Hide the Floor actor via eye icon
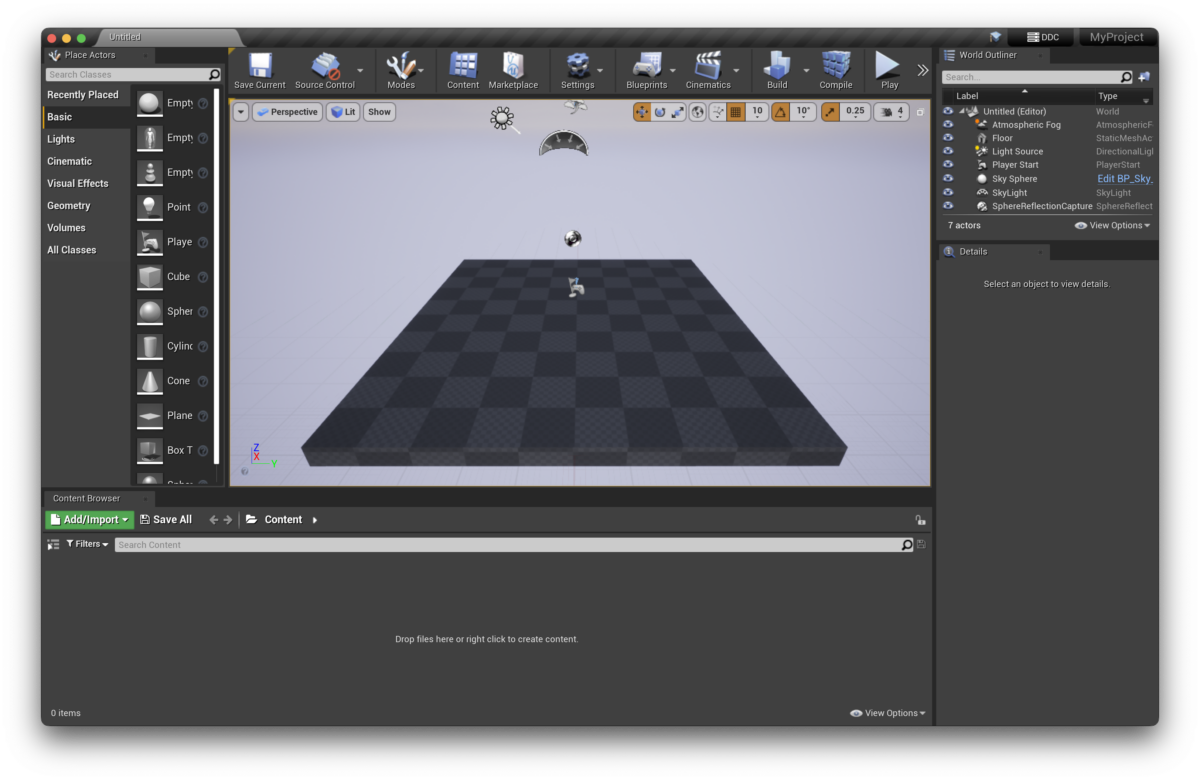This screenshot has width=1200, height=780. [948, 138]
